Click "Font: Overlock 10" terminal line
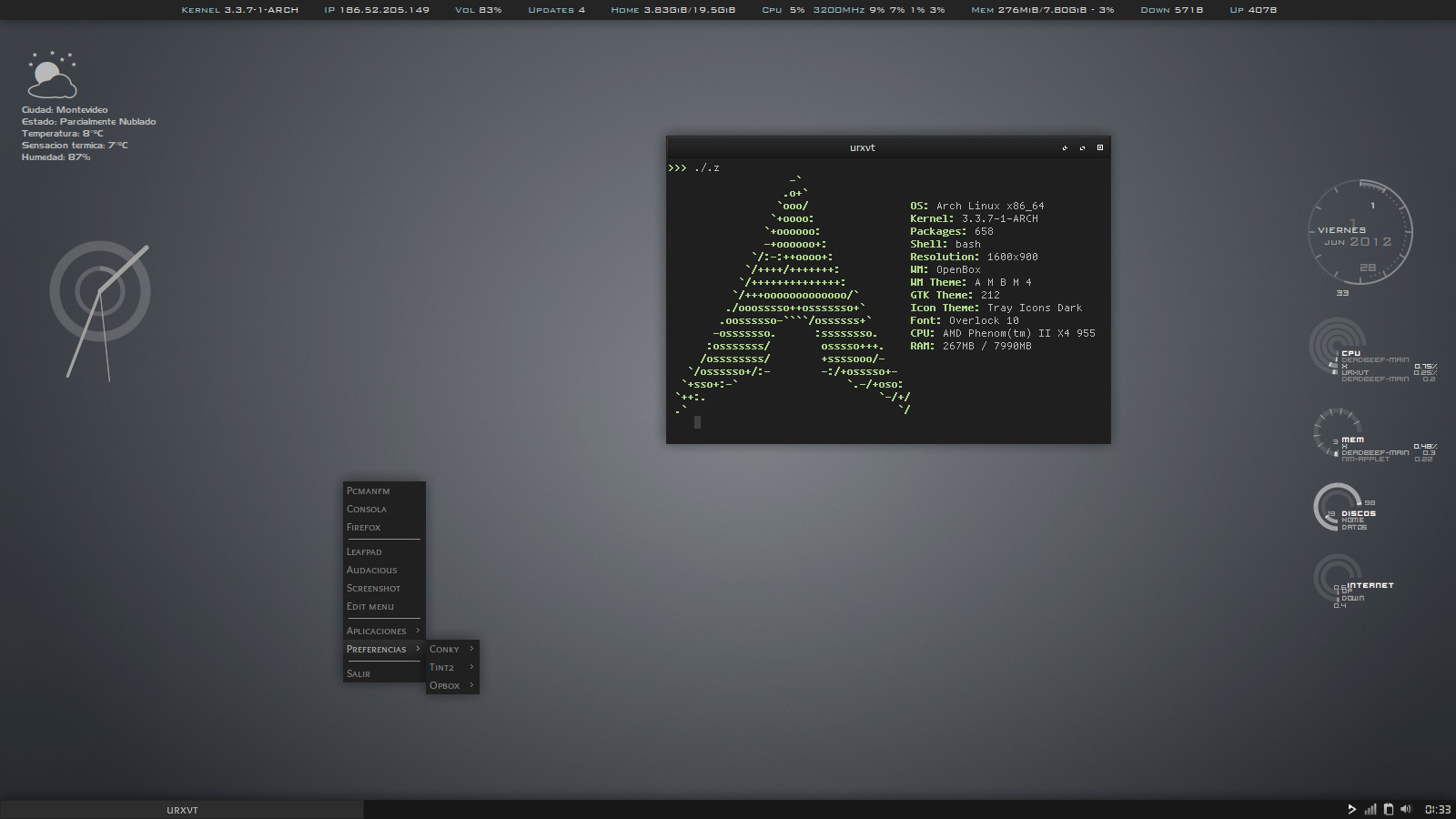 pos(965,320)
